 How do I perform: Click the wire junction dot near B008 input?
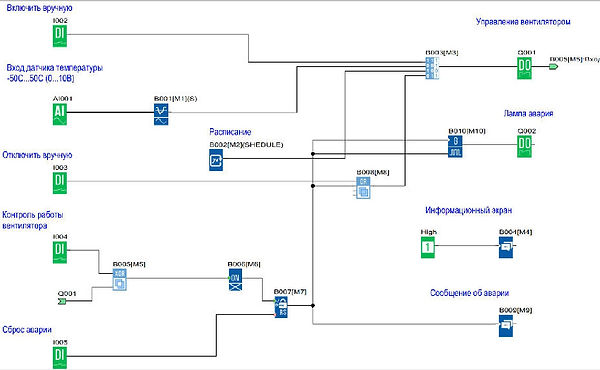pyautogui.click(x=313, y=186)
